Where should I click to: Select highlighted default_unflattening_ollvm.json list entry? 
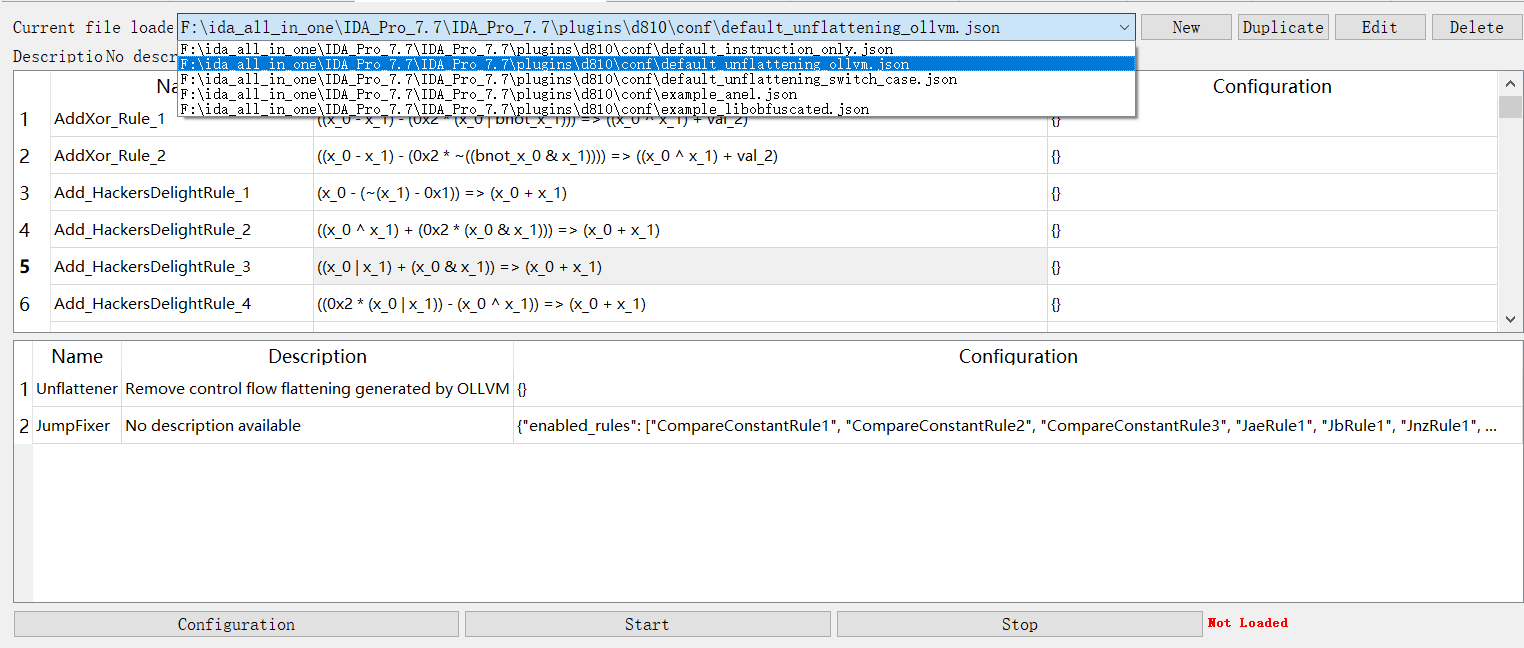coord(545,64)
